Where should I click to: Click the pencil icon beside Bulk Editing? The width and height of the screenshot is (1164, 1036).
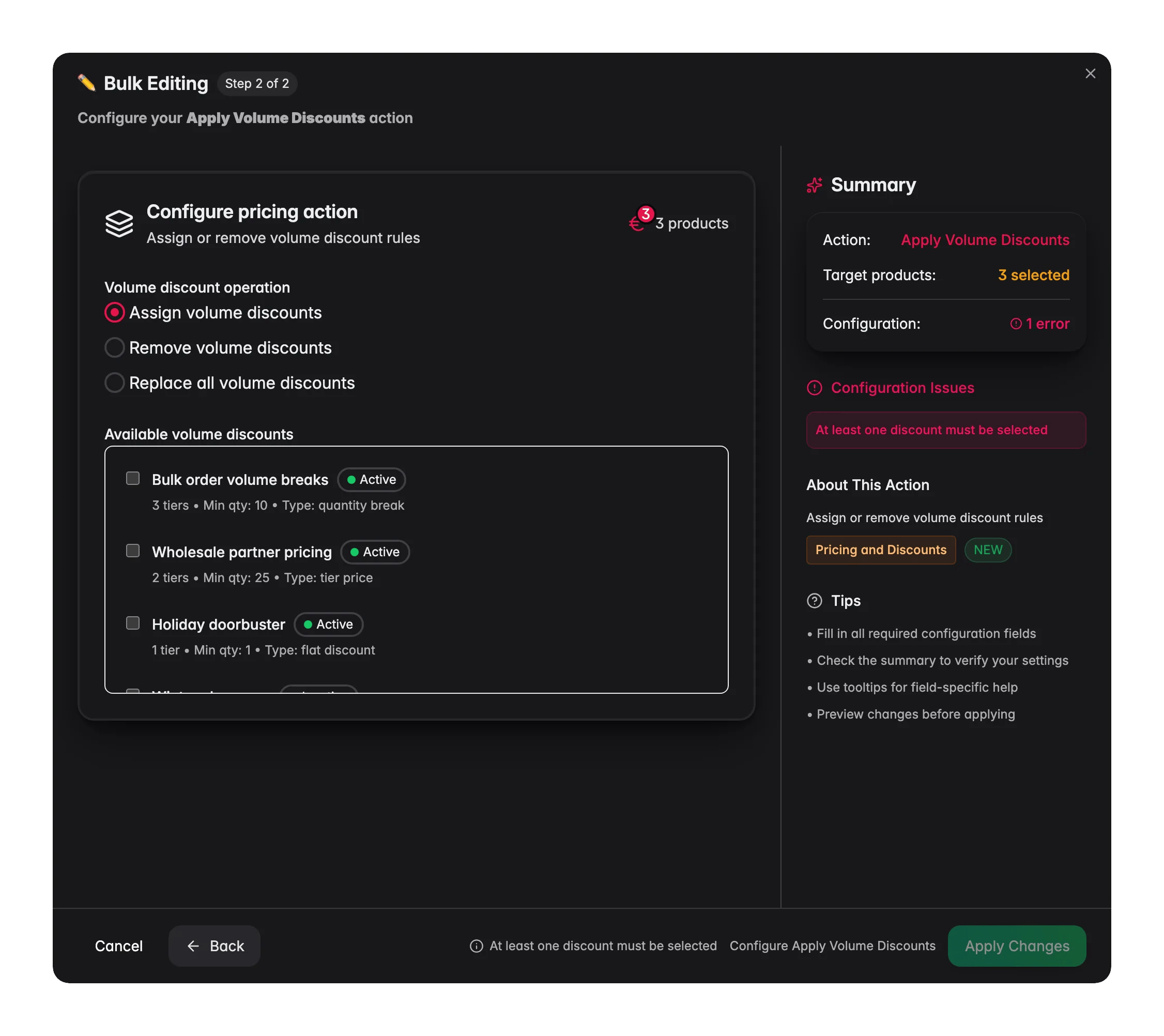click(86, 83)
